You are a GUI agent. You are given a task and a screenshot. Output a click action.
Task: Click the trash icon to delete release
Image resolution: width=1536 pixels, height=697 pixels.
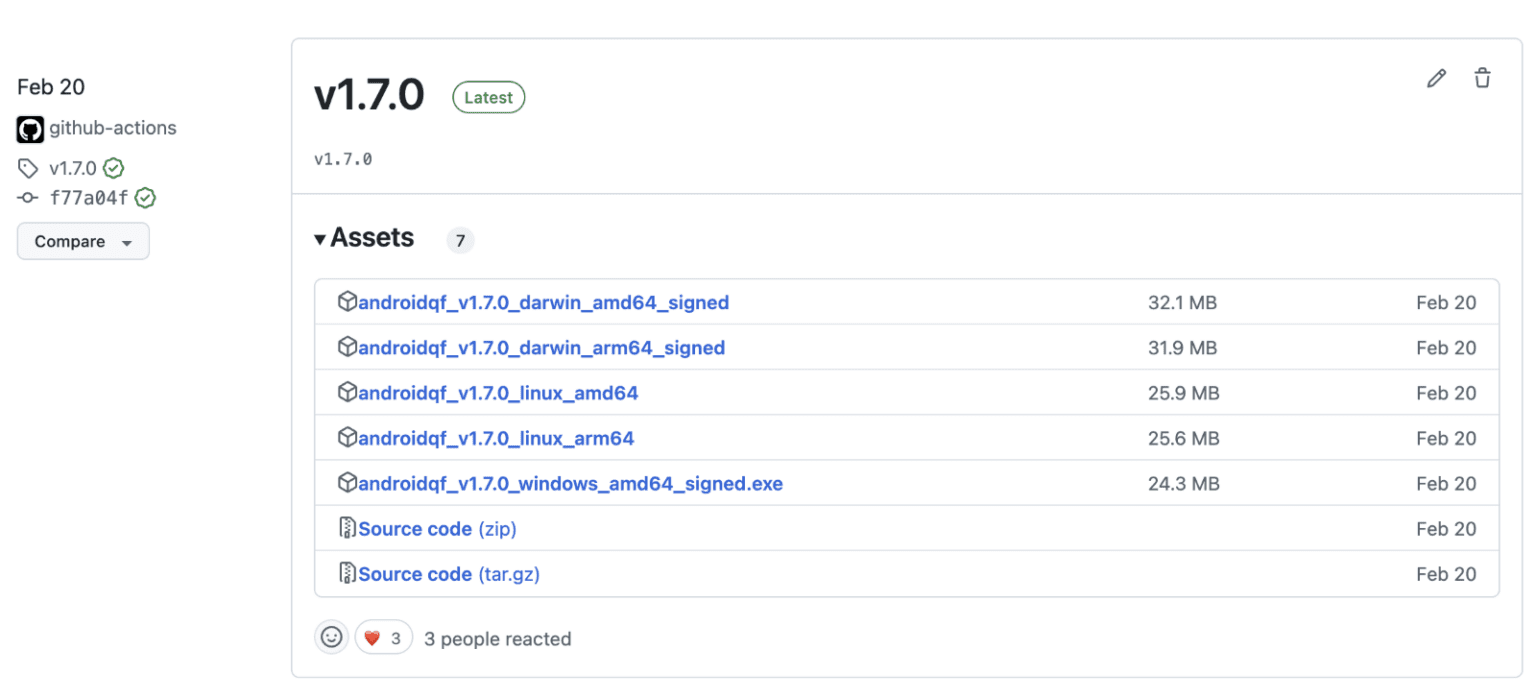pos(1482,77)
